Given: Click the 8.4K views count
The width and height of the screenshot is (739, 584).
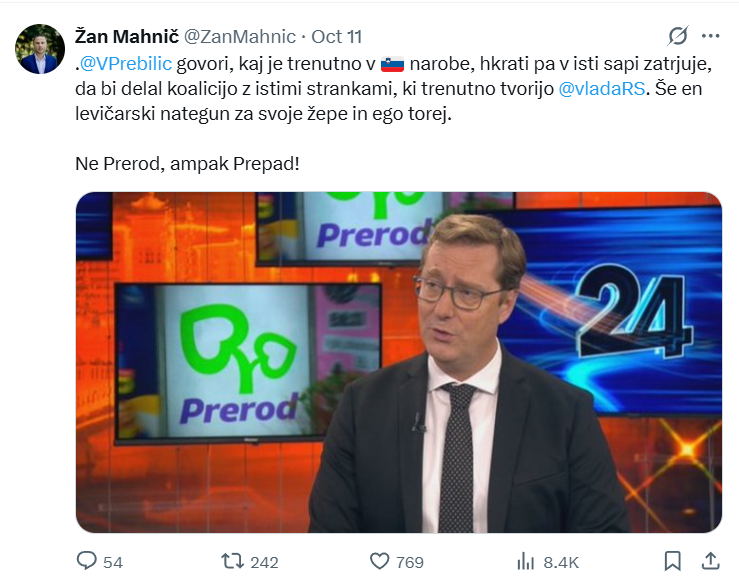Looking at the screenshot, I should [x=561, y=562].
